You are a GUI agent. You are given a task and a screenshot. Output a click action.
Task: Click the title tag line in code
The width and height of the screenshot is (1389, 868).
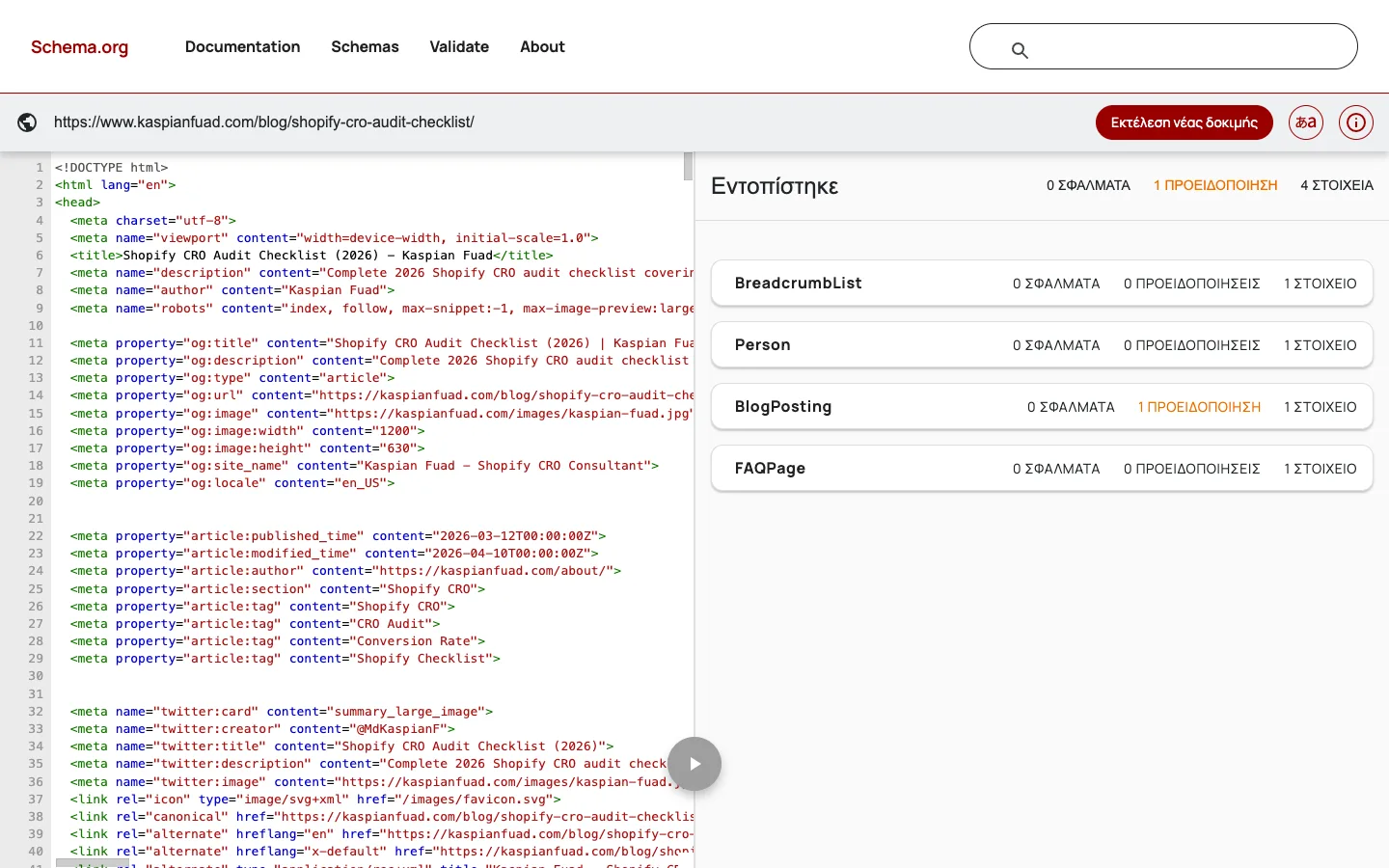312,256
